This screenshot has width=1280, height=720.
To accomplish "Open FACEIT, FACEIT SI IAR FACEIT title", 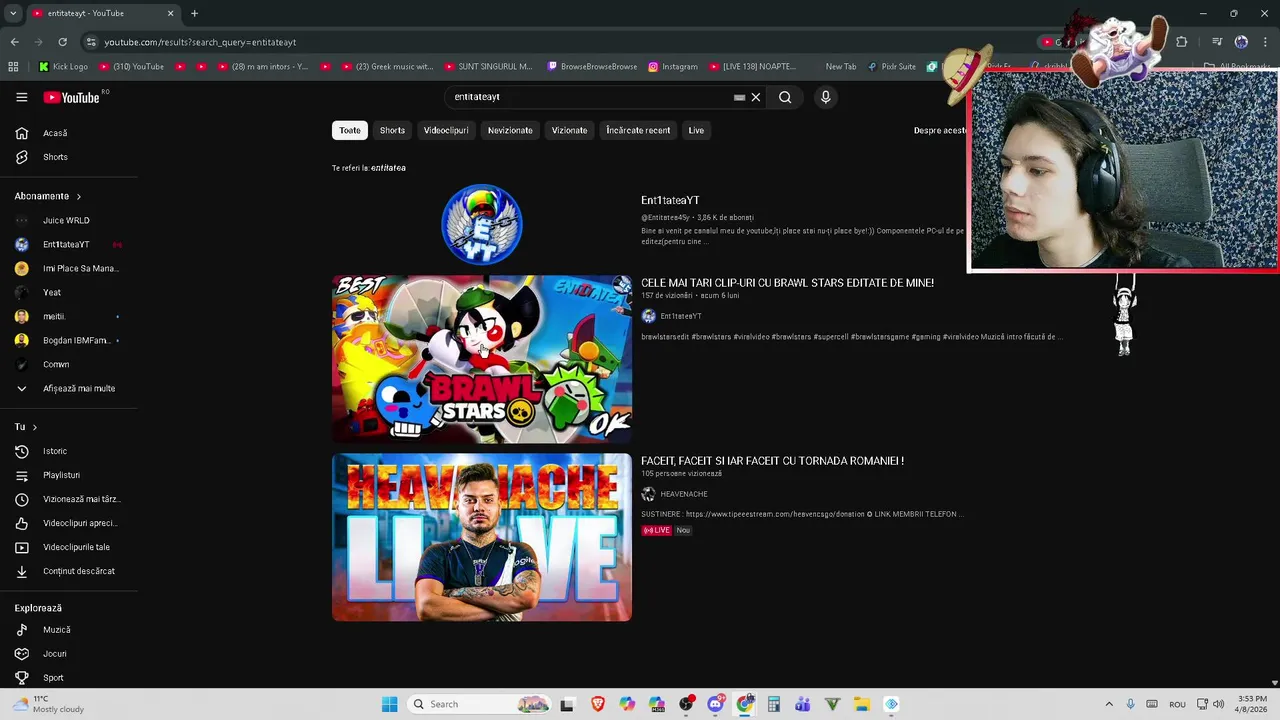I will (x=772, y=461).
